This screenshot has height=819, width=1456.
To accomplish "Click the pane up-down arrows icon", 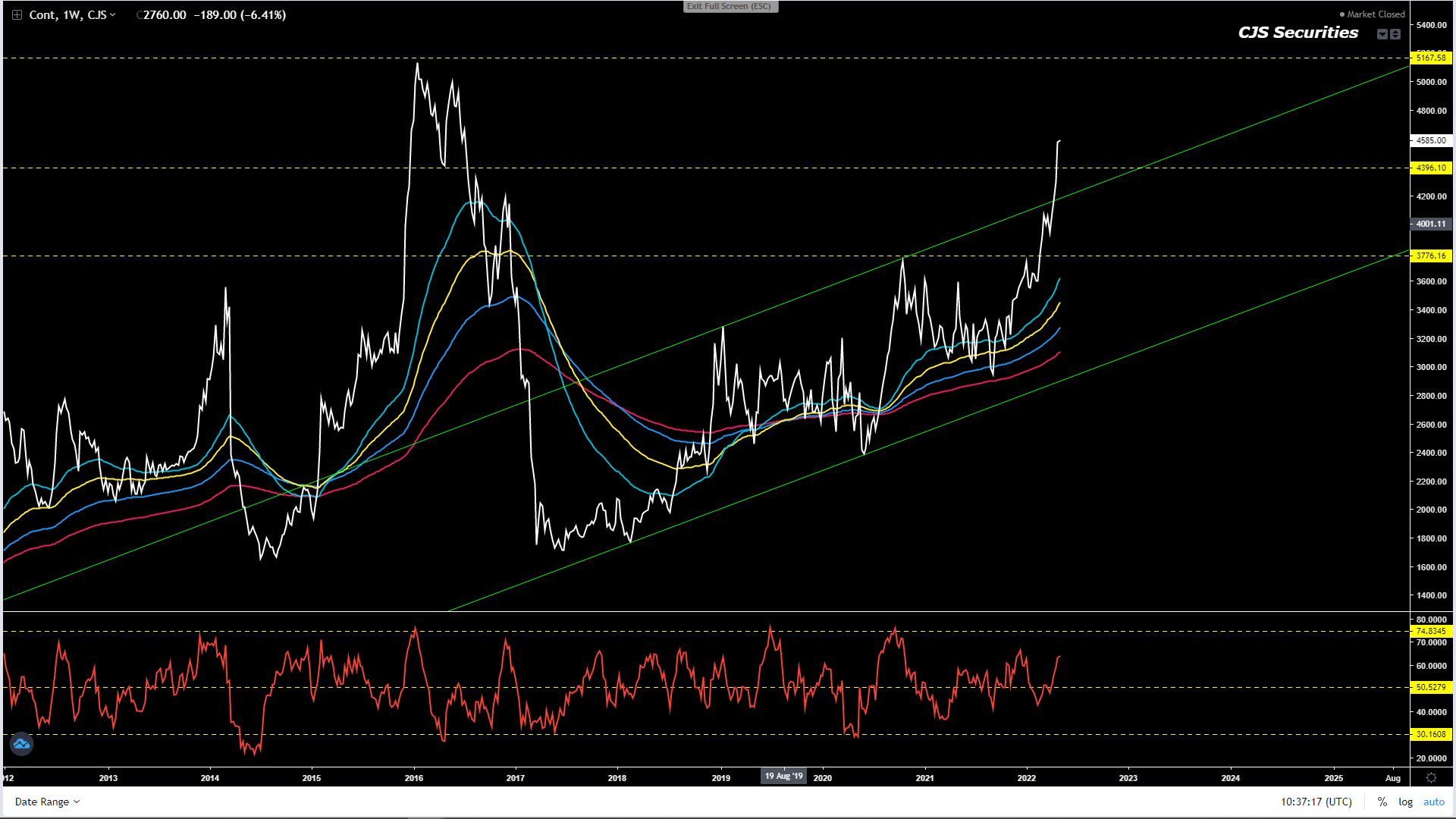I will (1395, 34).
